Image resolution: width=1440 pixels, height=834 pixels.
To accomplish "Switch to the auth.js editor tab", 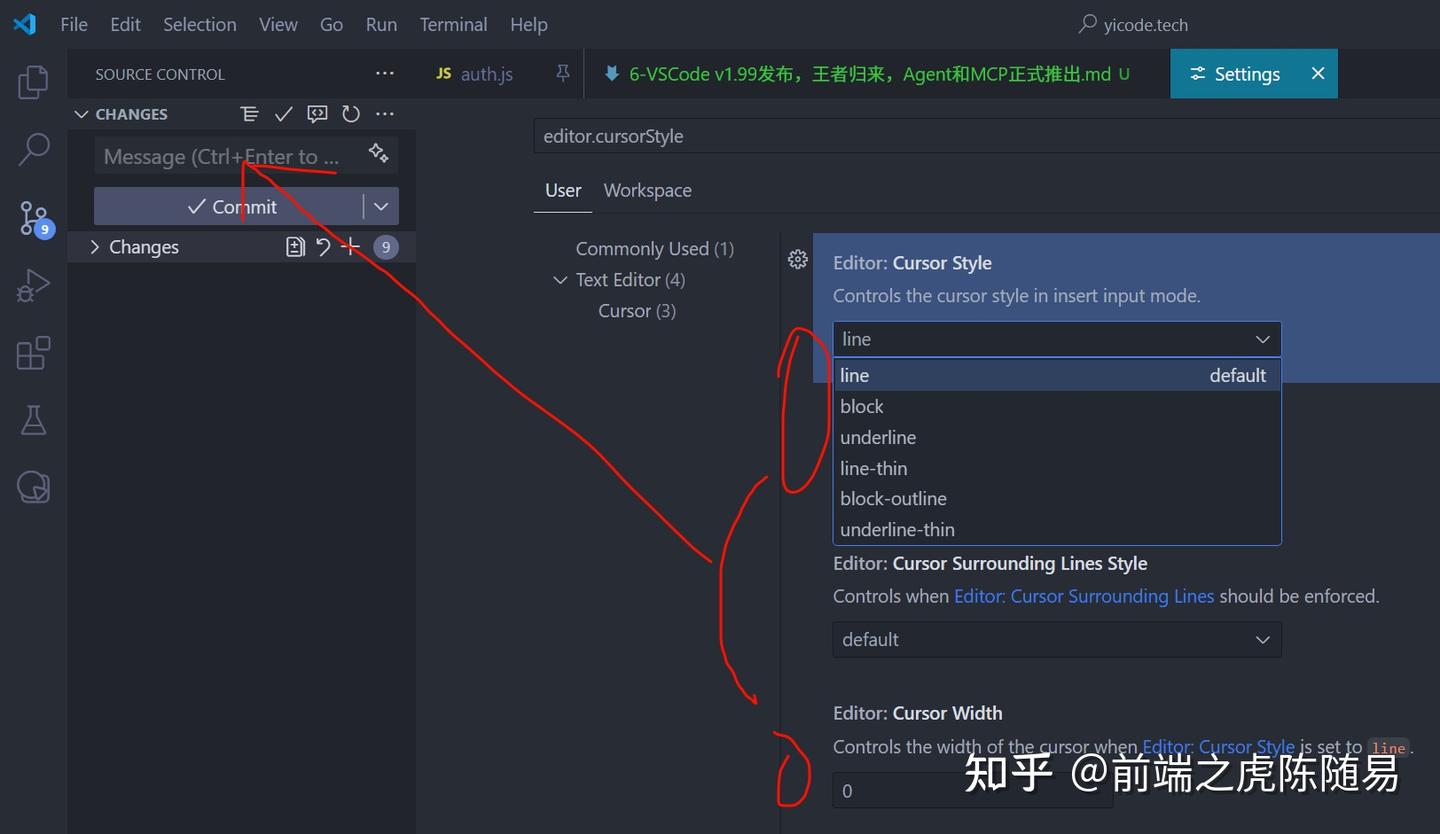I will (x=487, y=73).
